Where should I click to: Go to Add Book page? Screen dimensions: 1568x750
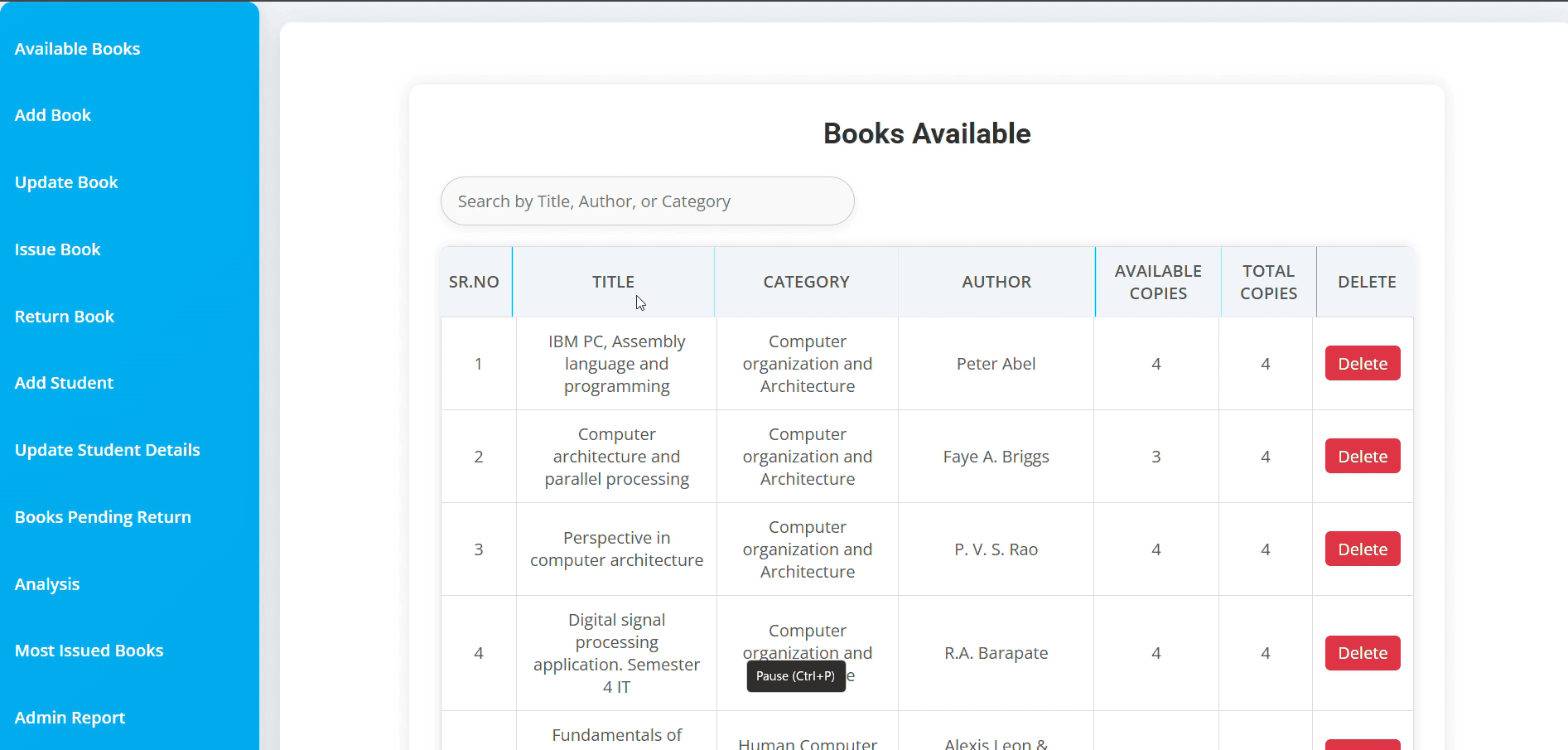[x=53, y=115]
